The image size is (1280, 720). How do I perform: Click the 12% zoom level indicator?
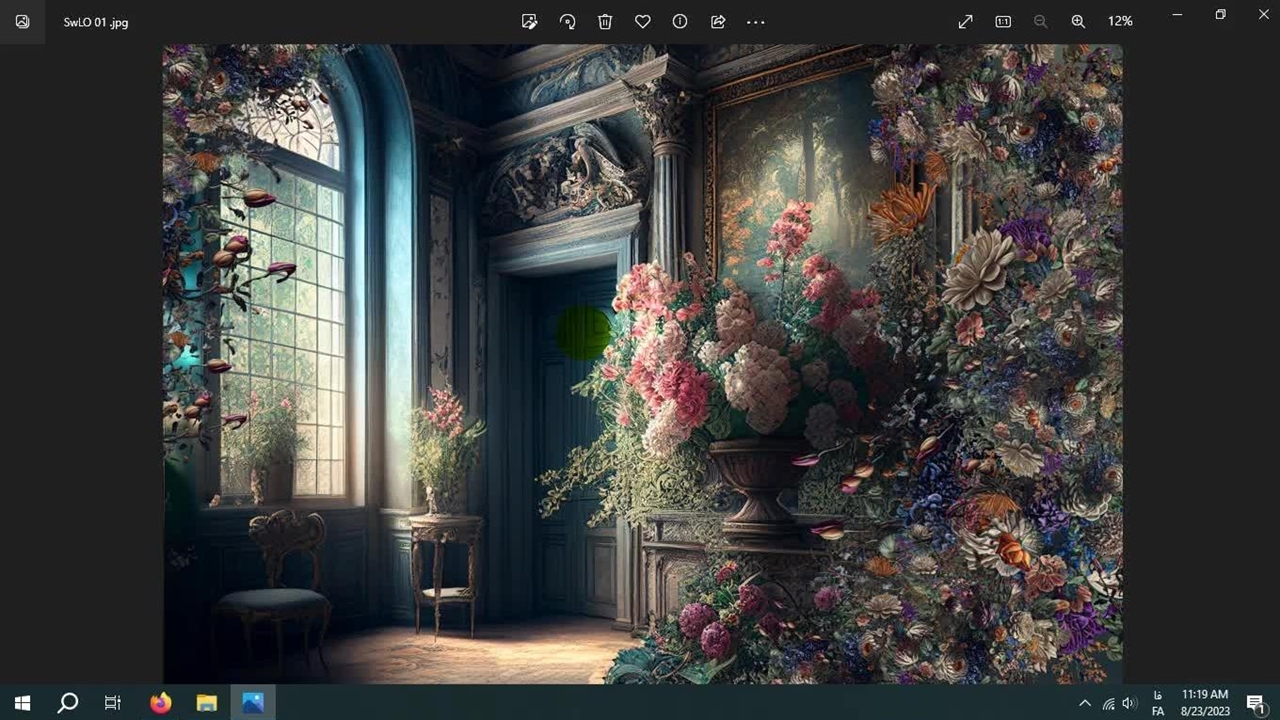point(1120,22)
